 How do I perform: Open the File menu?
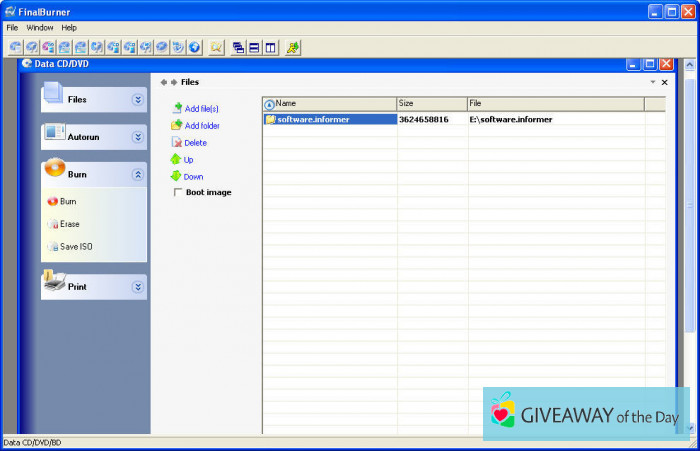(12, 28)
